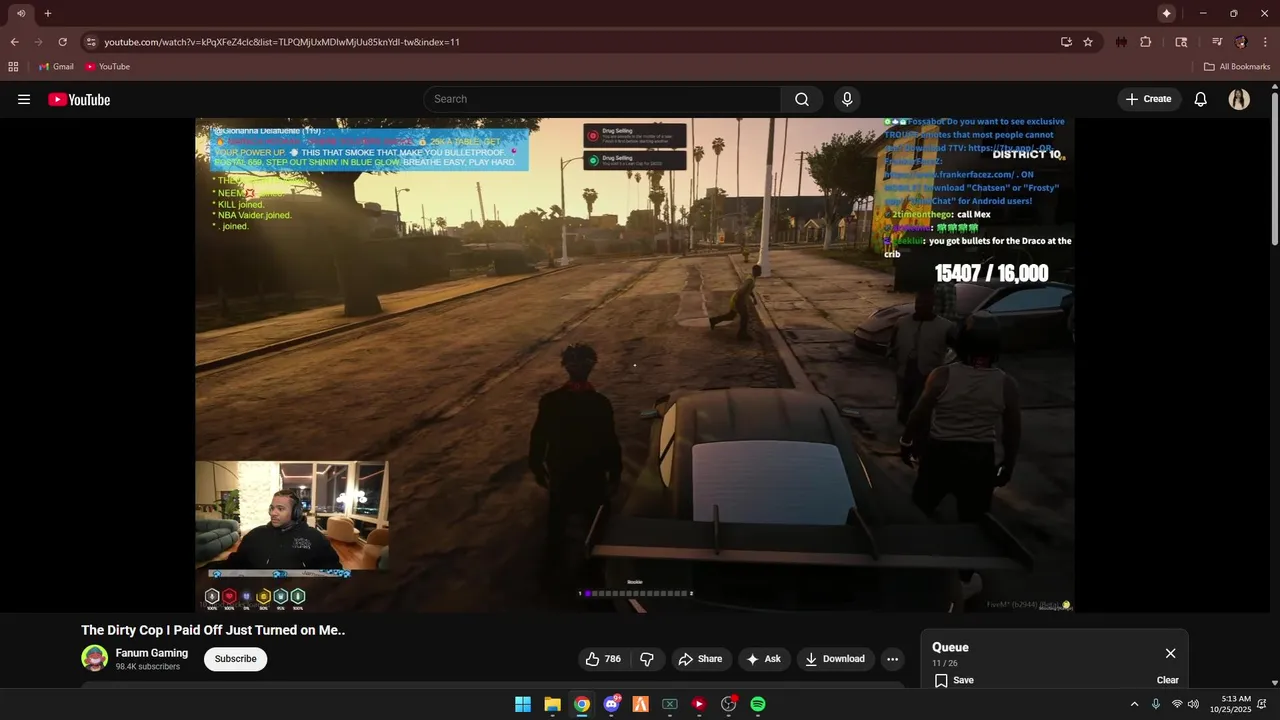Click the install app icon in address bar

click(x=1066, y=42)
